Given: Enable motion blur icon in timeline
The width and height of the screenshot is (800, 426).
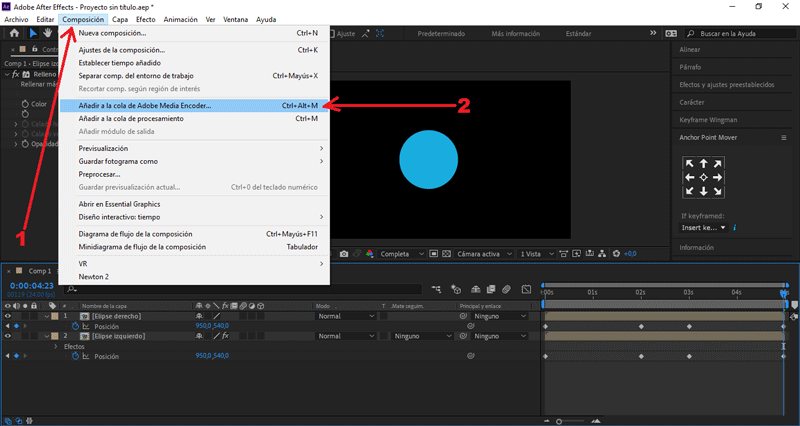Looking at the screenshot, I should pyautogui.click(x=506, y=289).
